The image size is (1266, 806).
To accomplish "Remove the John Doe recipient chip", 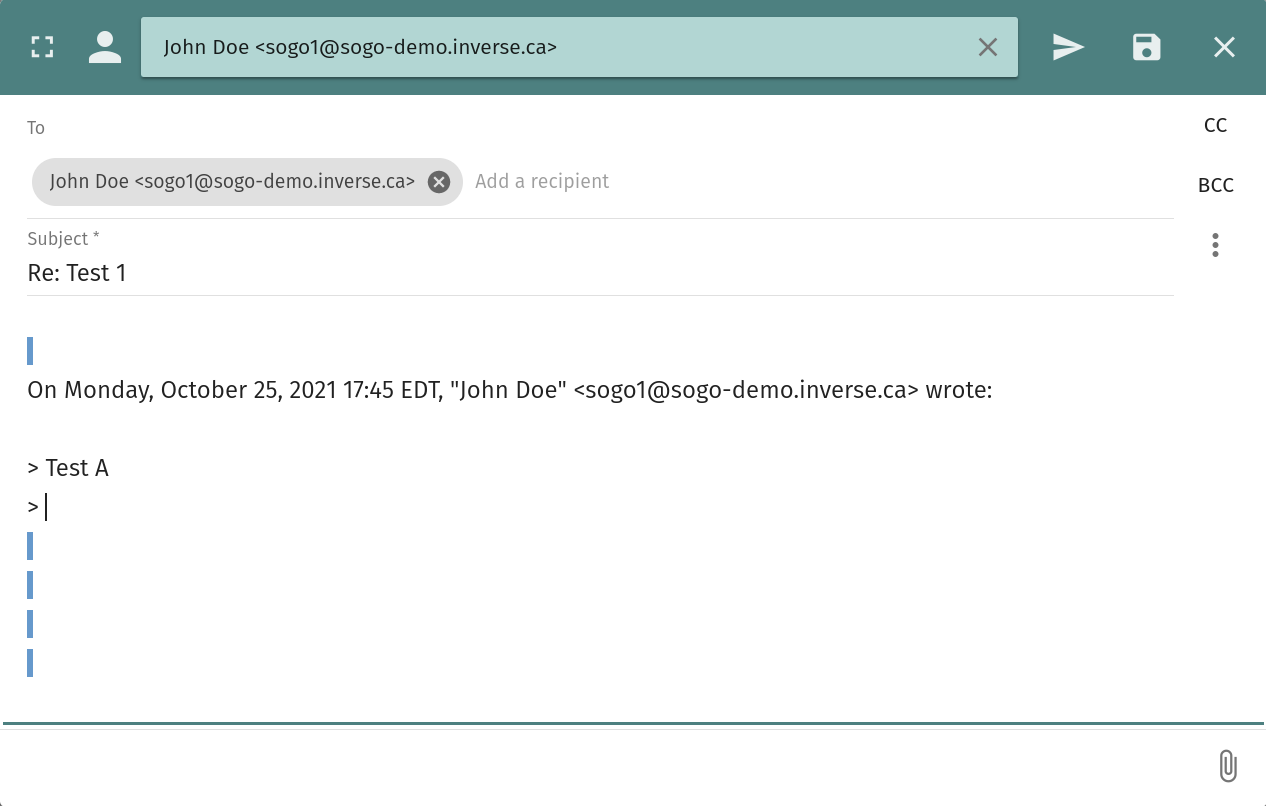I will (438, 182).
